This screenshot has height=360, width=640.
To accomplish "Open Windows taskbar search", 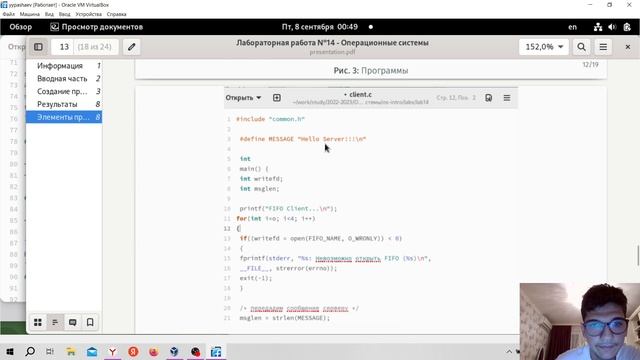I will point(30,351).
